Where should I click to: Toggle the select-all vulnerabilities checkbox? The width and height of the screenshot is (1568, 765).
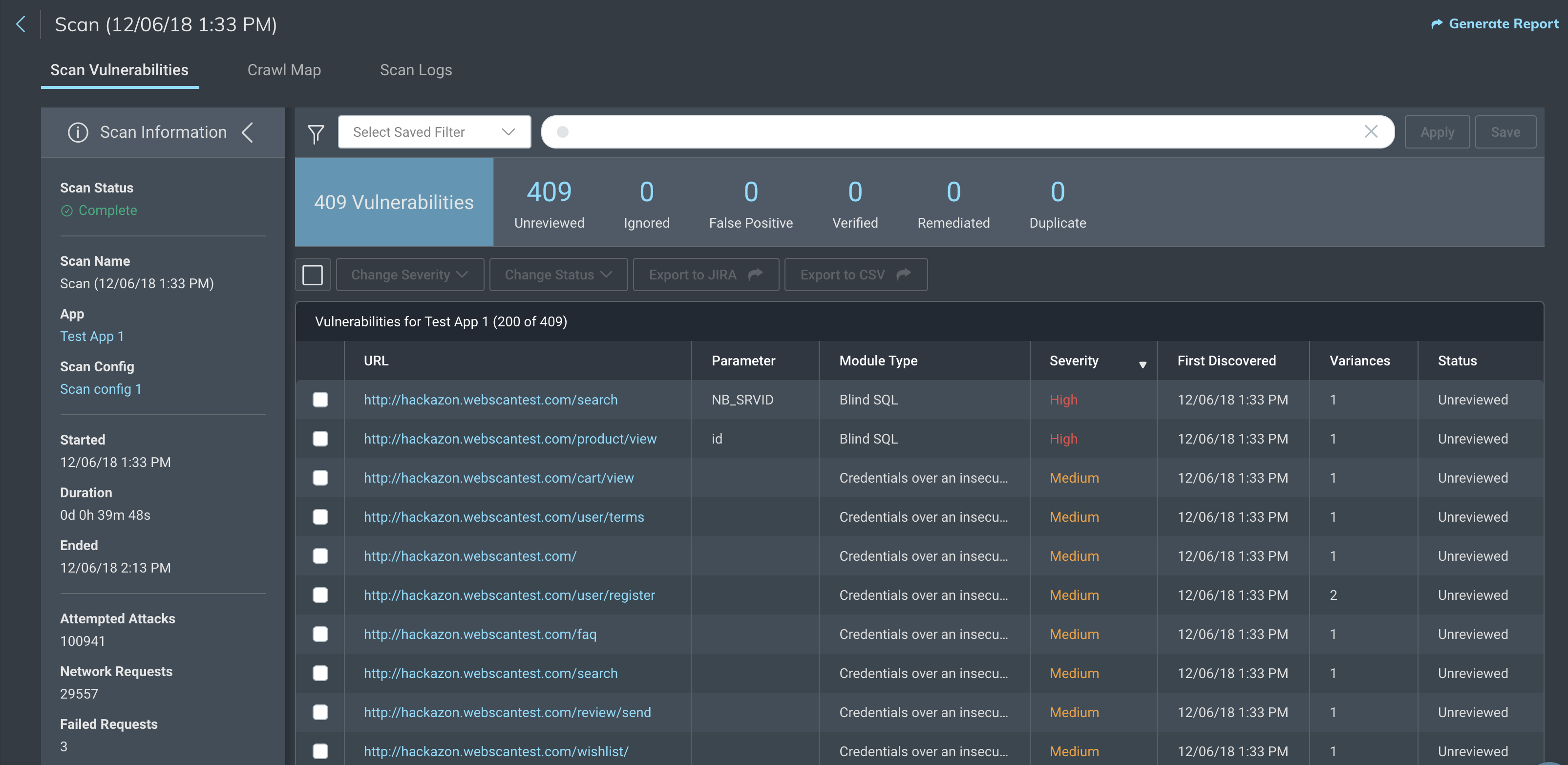313,275
